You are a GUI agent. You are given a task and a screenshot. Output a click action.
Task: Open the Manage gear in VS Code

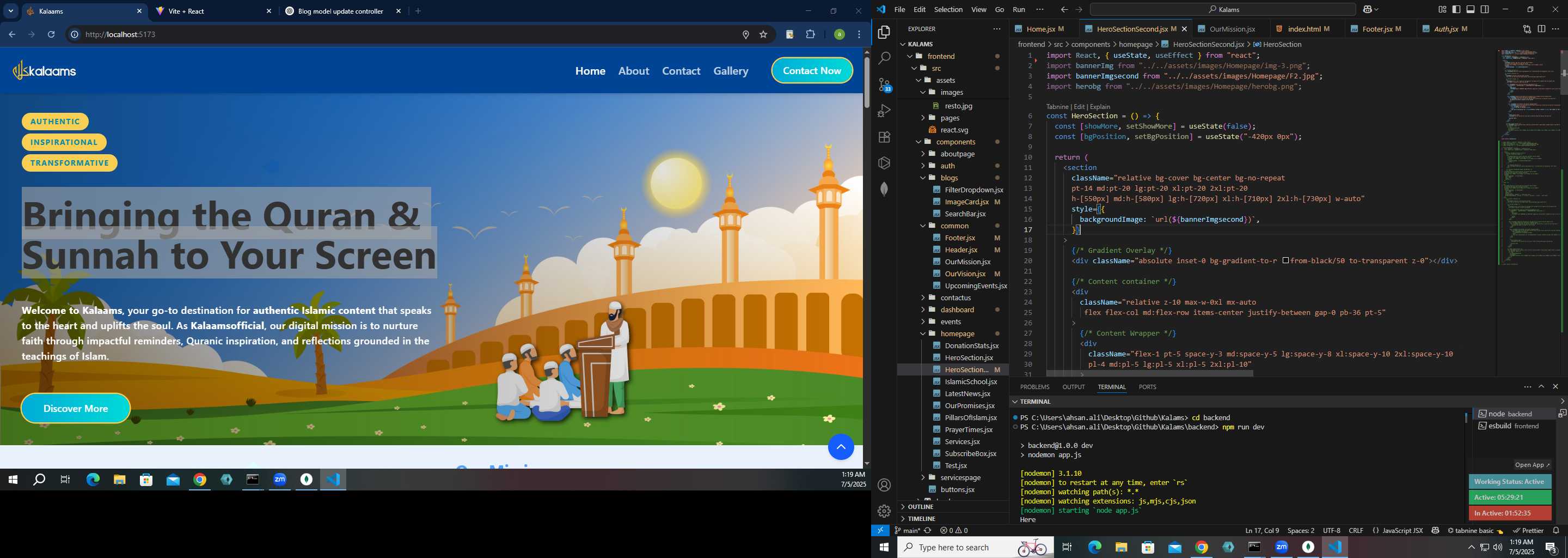pos(884,511)
